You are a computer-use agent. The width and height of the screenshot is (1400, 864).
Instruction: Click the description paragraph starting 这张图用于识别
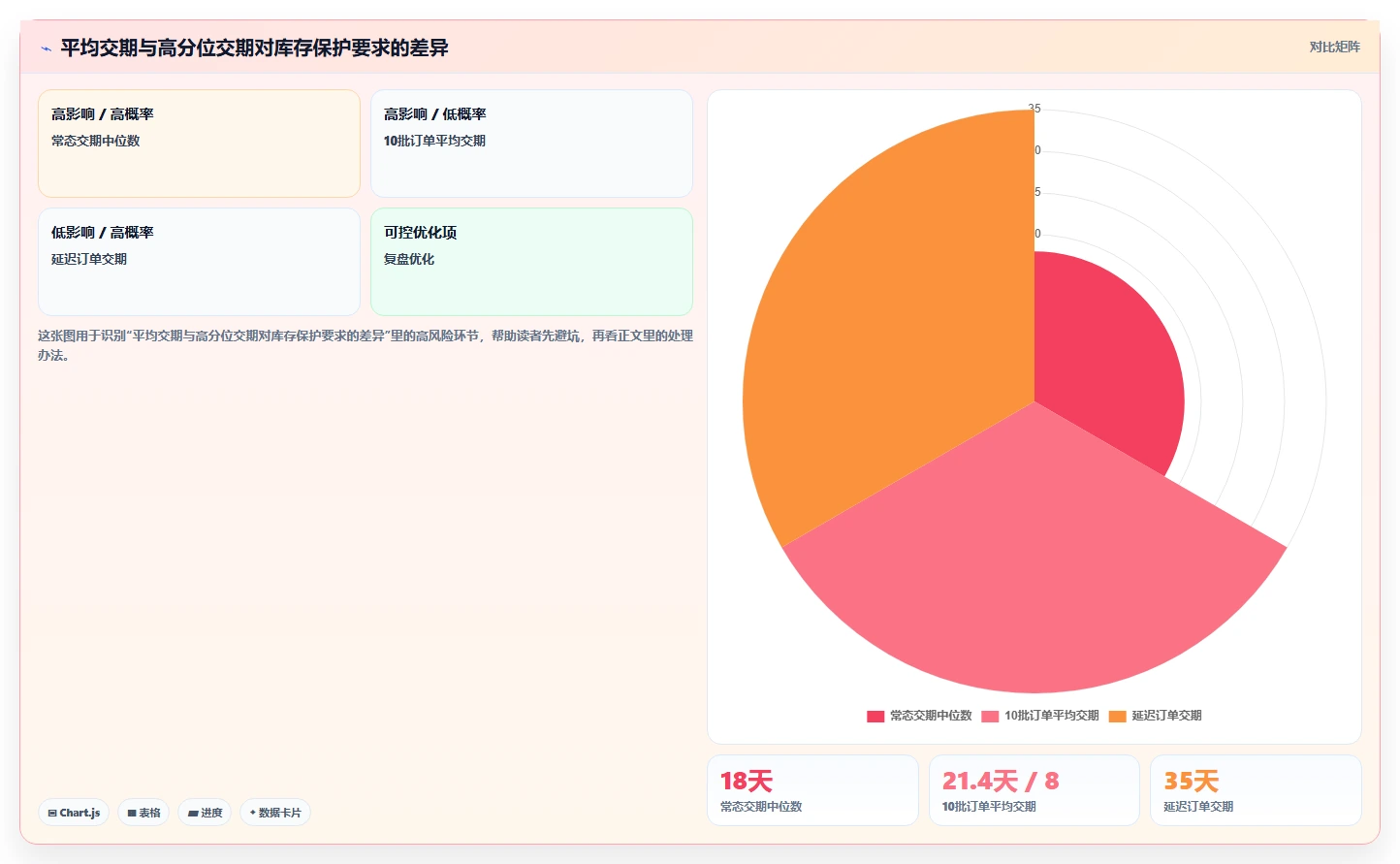point(366,345)
